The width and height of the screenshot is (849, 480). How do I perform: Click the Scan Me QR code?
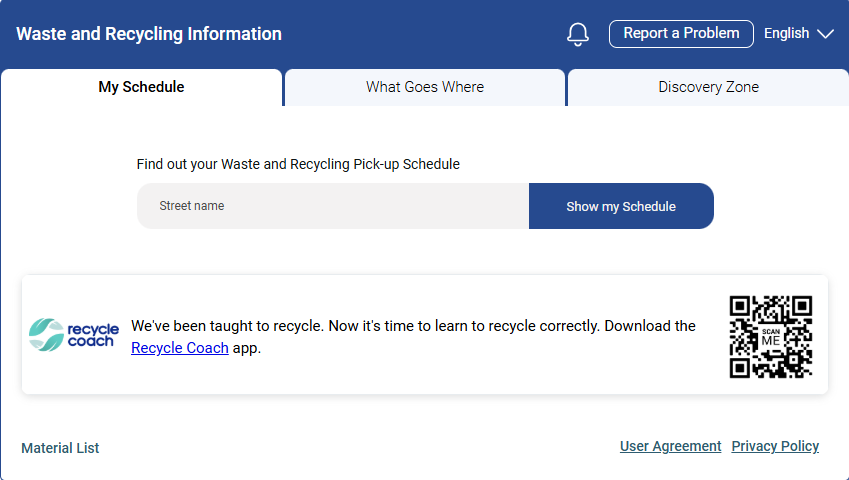(770, 337)
